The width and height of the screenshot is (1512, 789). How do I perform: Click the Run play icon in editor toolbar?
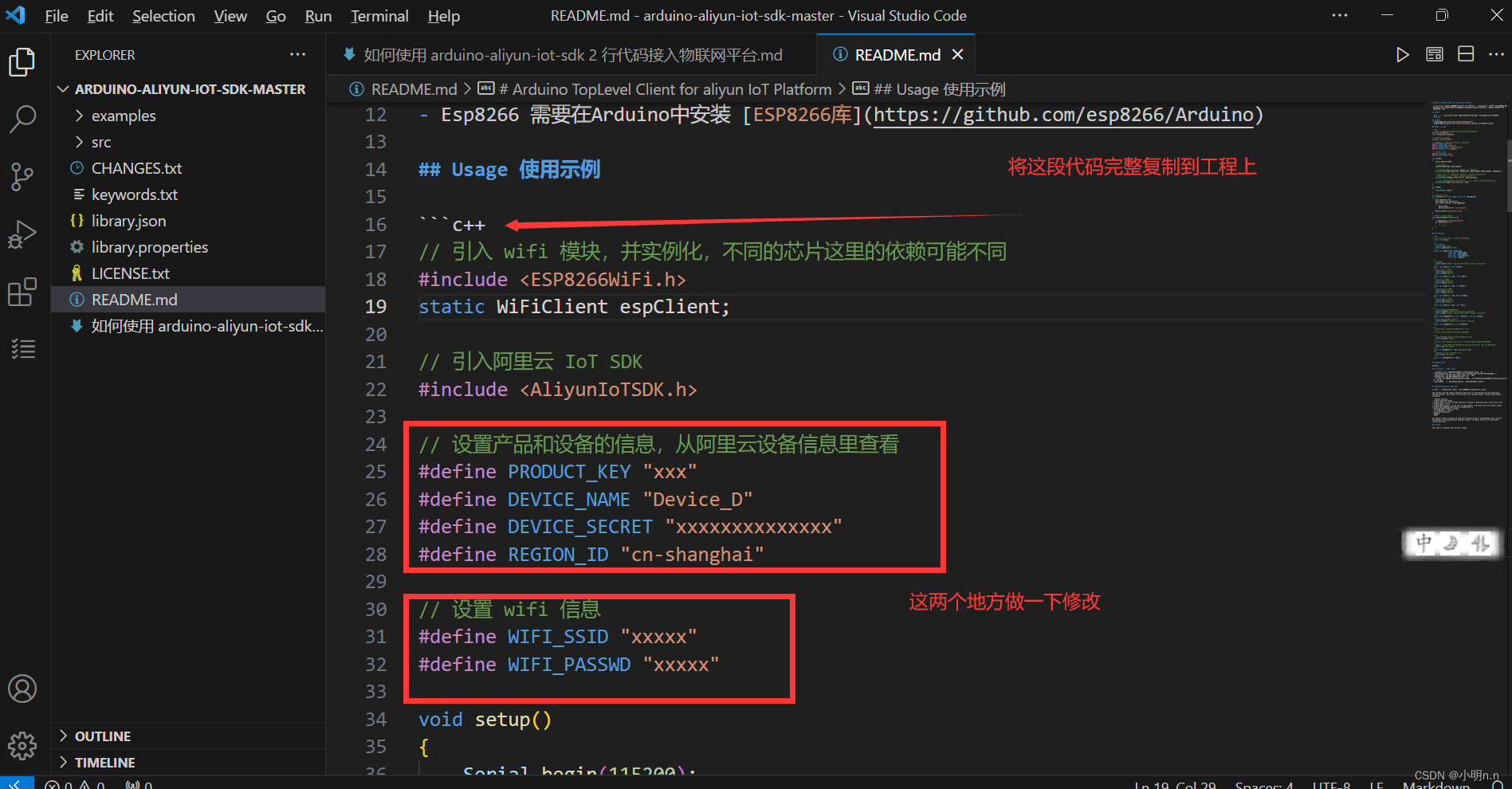coord(1402,54)
